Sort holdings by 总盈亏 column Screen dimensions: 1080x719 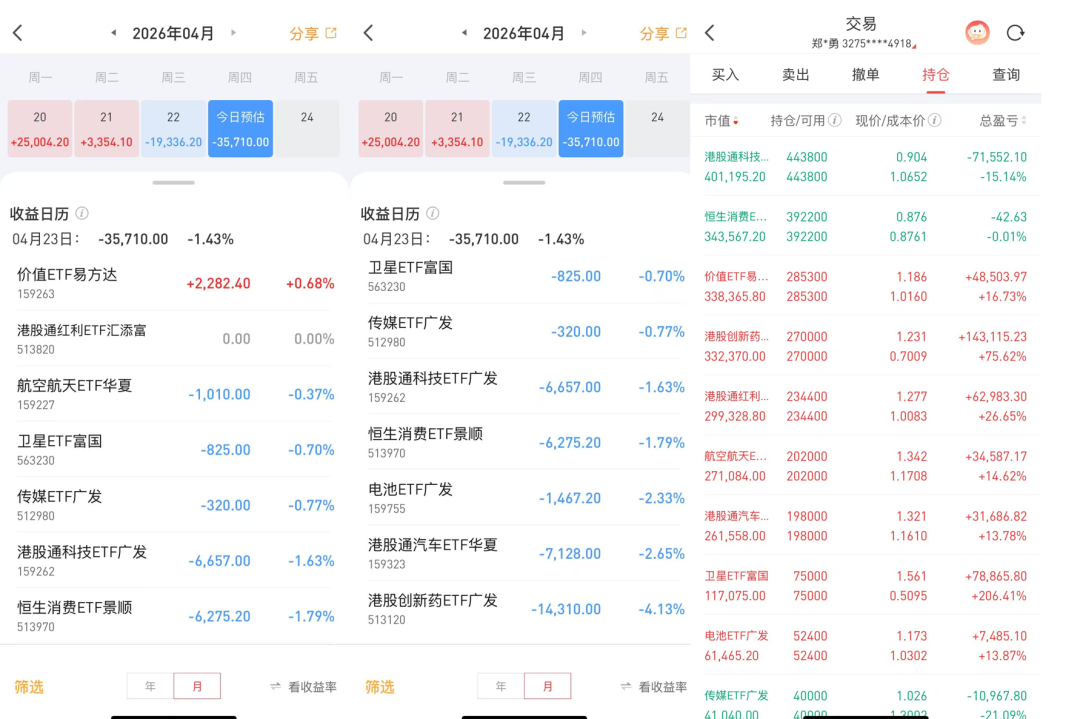click(x=1003, y=121)
